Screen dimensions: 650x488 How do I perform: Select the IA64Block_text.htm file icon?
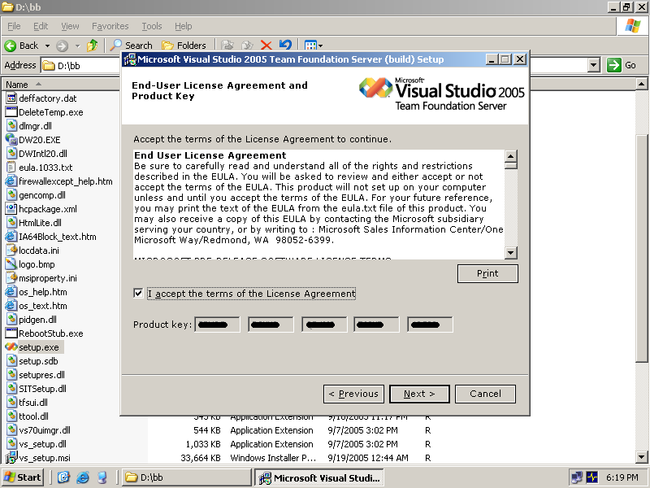pos(11,236)
